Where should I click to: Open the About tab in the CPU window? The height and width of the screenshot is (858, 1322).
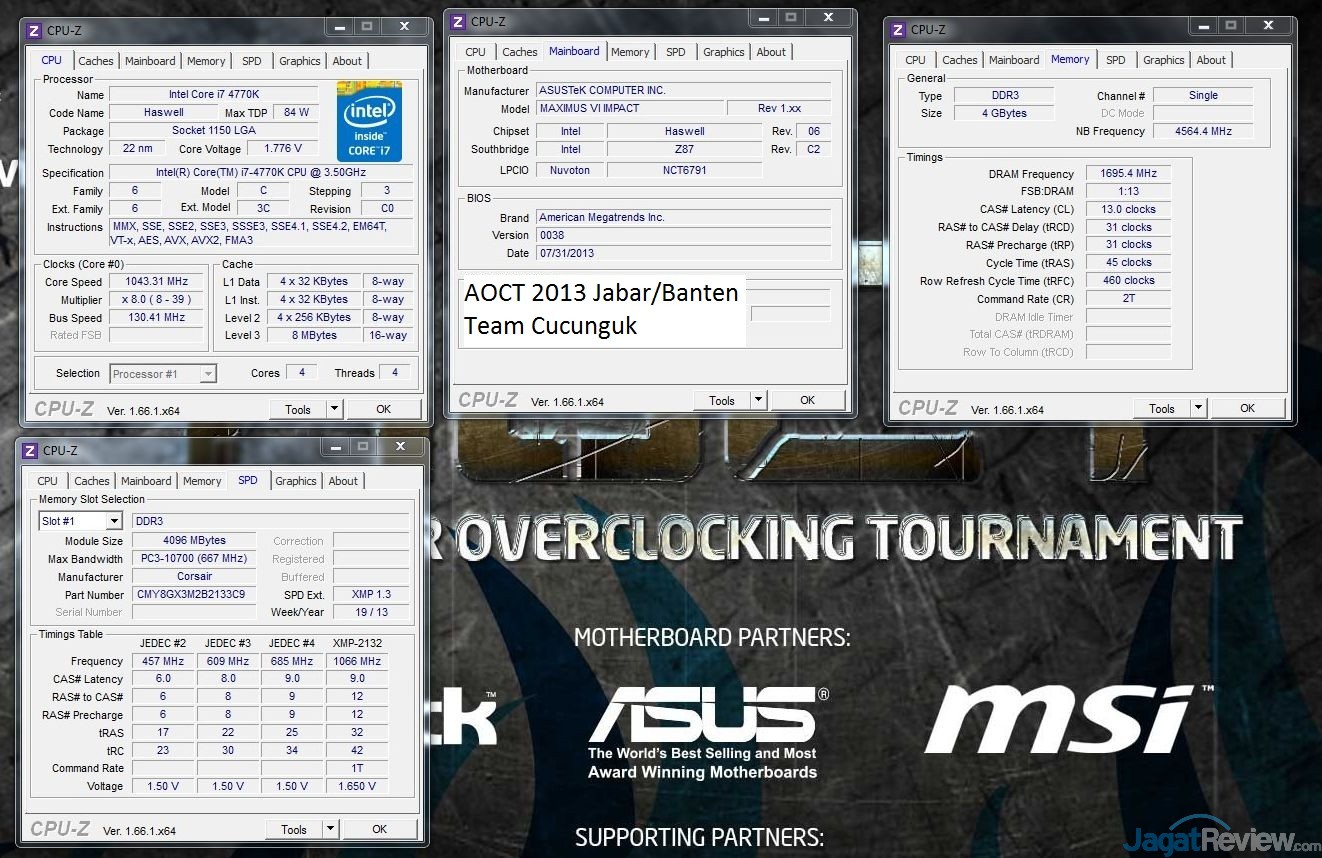(x=347, y=61)
